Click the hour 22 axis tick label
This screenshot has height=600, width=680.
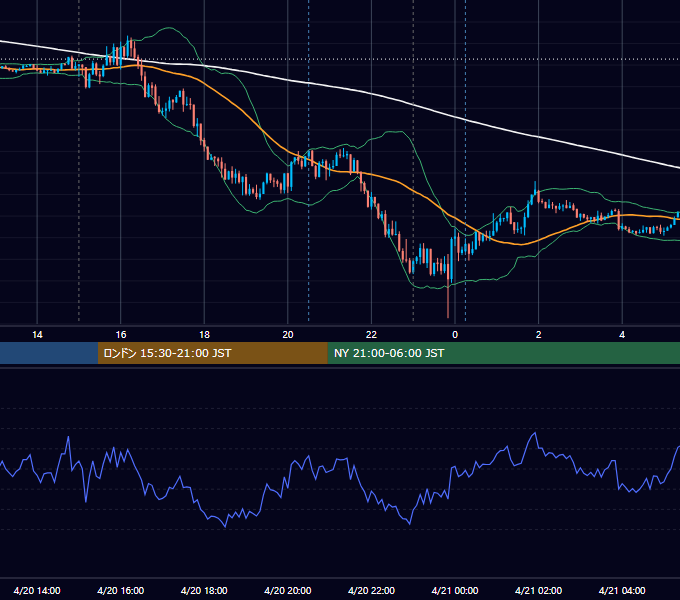point(371,335)
